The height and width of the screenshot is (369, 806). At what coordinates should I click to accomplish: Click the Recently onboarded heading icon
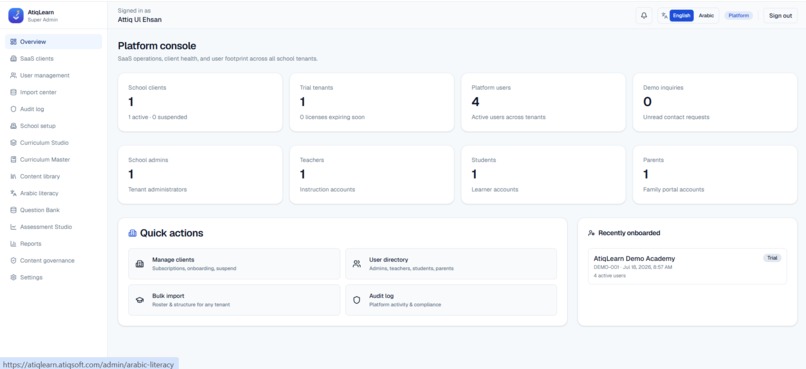pos(591,233)
